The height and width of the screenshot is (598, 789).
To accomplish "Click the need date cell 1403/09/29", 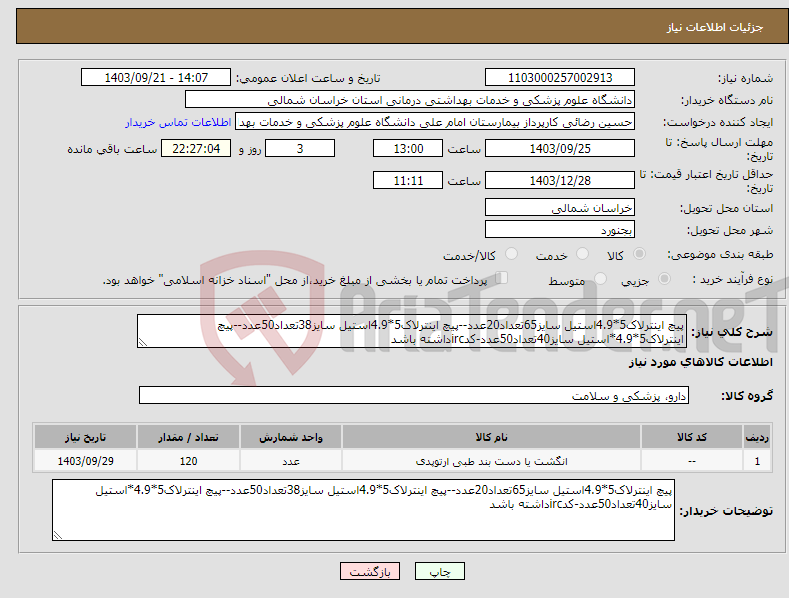I will tap(85, 461).
